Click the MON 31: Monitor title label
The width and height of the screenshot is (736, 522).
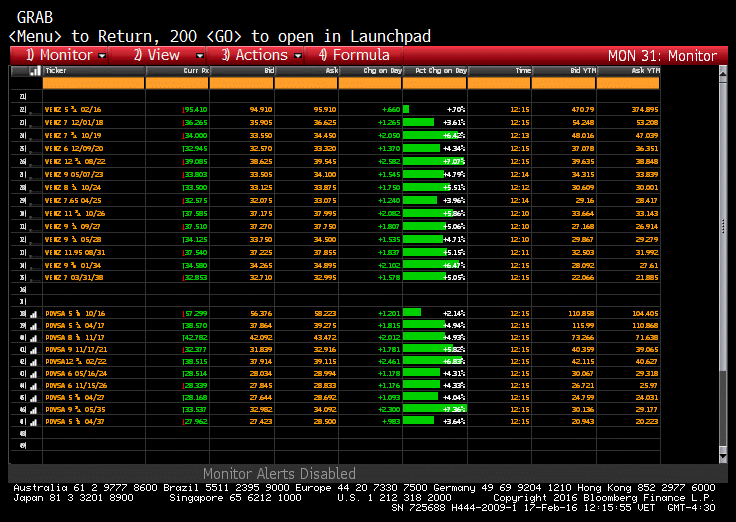click(x=662, y=56)
